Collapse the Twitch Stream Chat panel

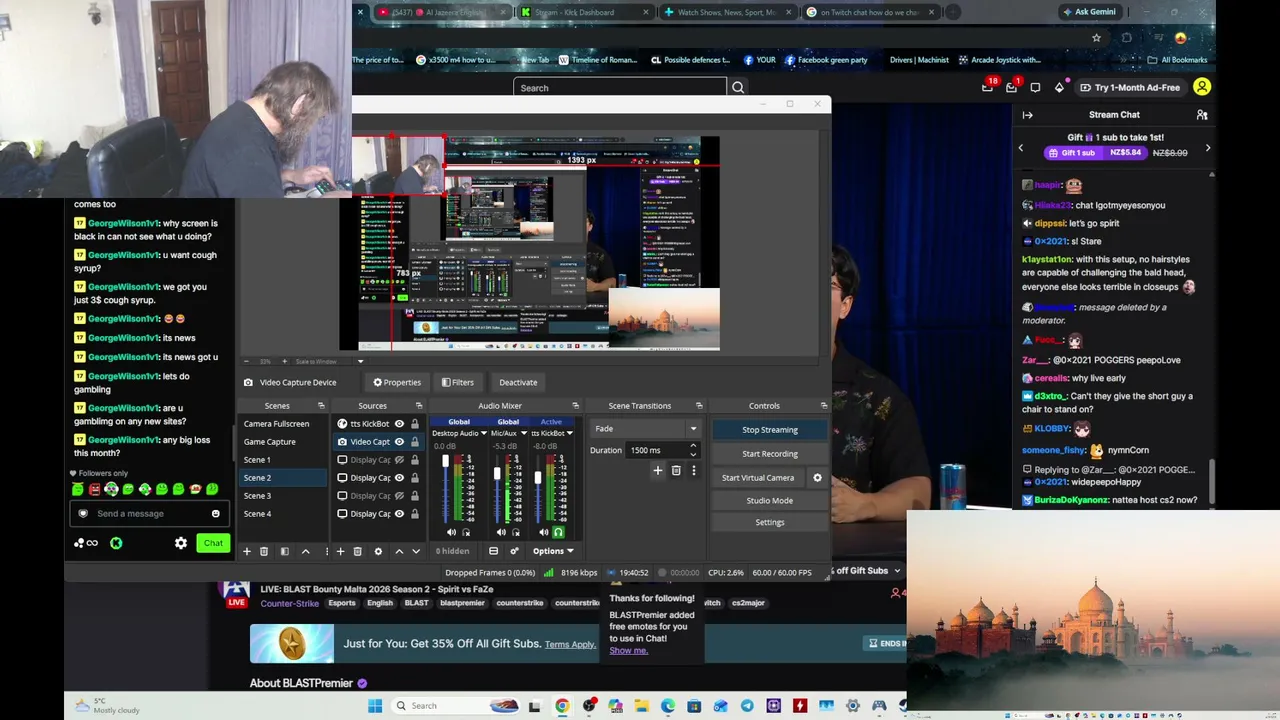(x=1027, y=115)
